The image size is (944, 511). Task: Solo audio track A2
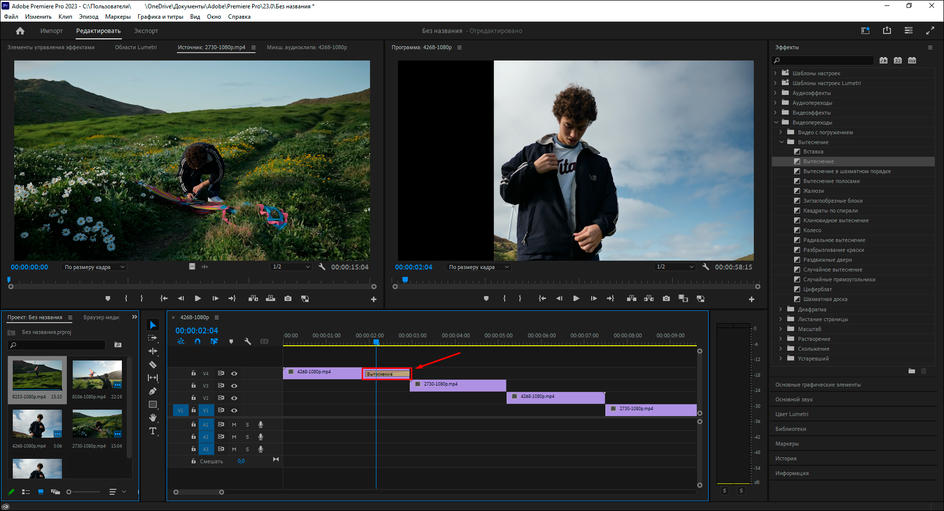pyautogui.click(x=247, y=437)
